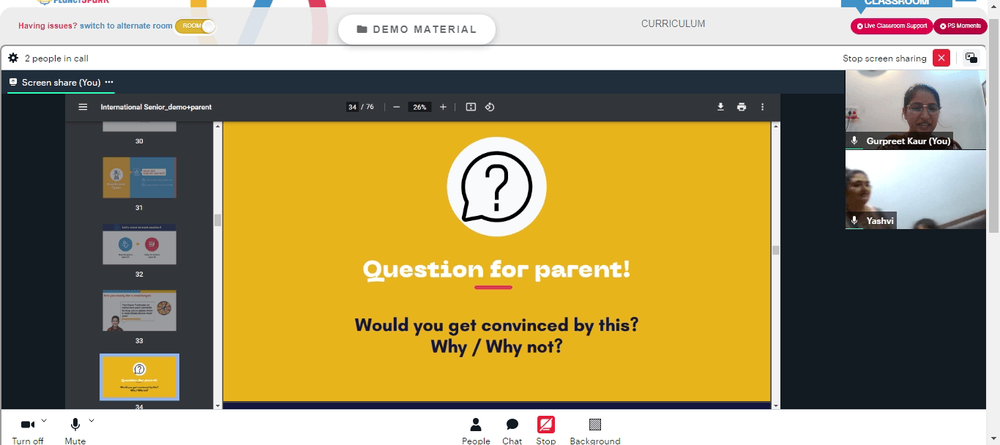Open the People panel
Screen dimensions: 1000x445
476,431
